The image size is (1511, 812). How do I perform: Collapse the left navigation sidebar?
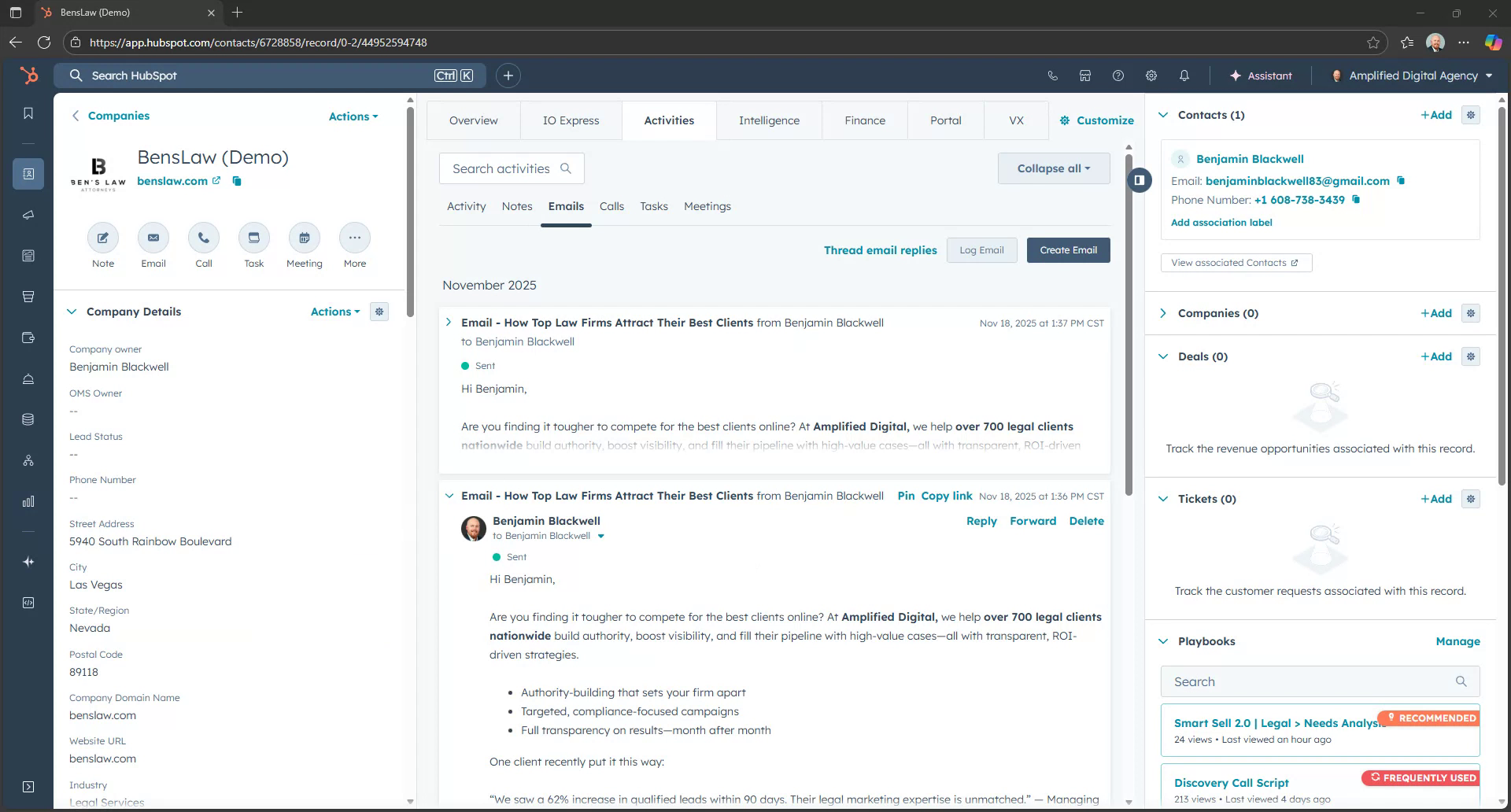28,787
